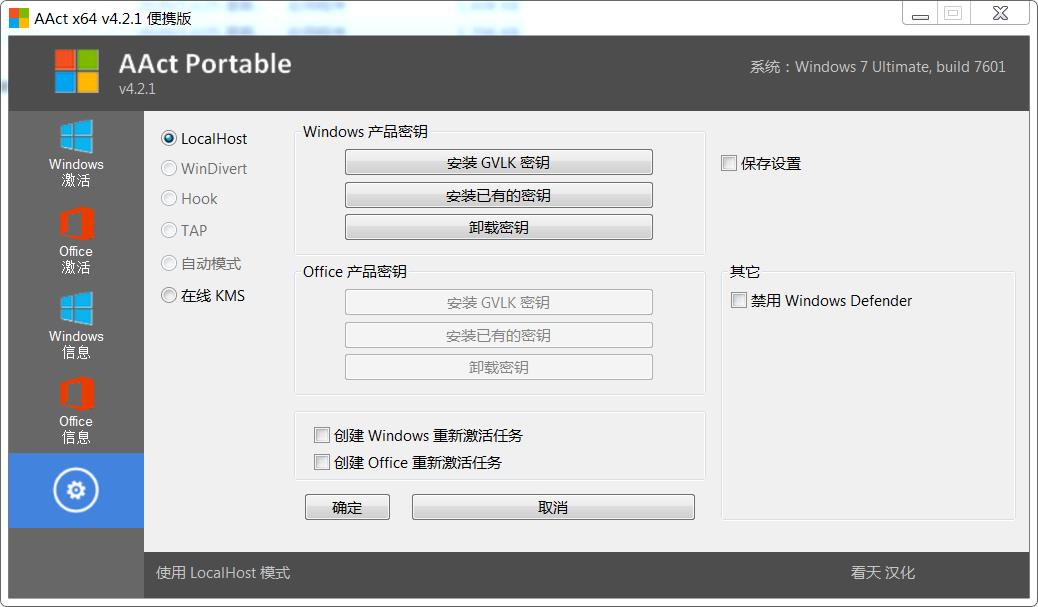The height and width of the screenshot is (607, 1038).
Task: Open Office 激活 panel from sidebar
Action: point(76,238)
